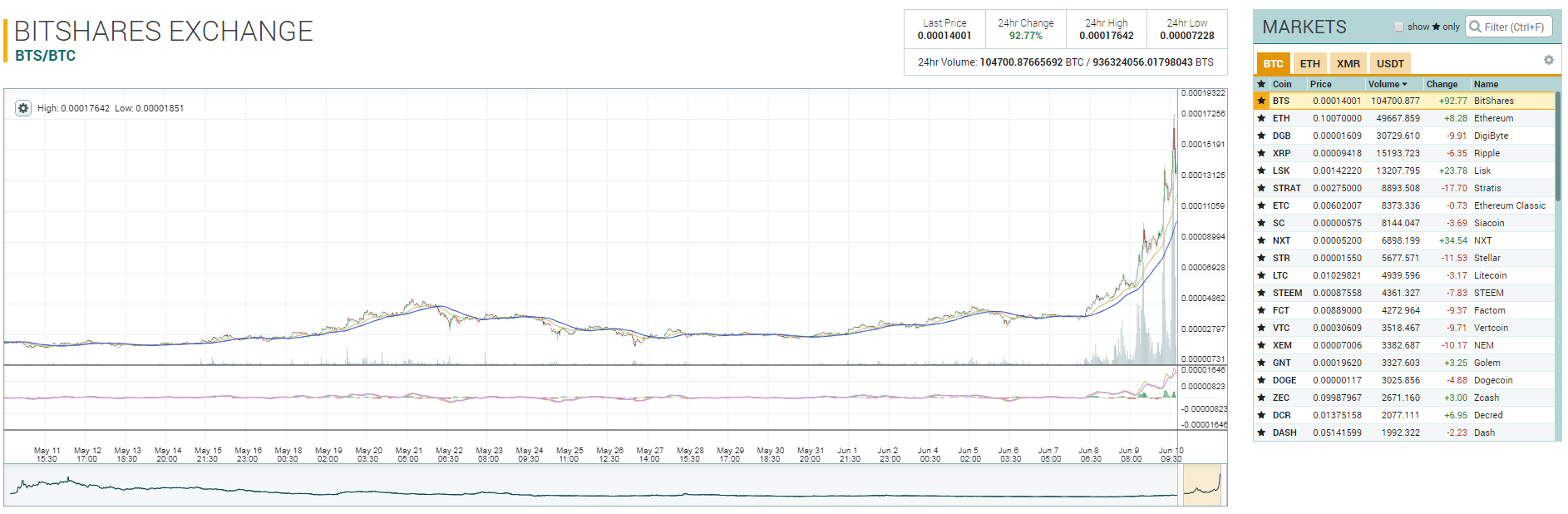Sort markets by Coin column
Screen dimensions: 1568x514
1282,84
